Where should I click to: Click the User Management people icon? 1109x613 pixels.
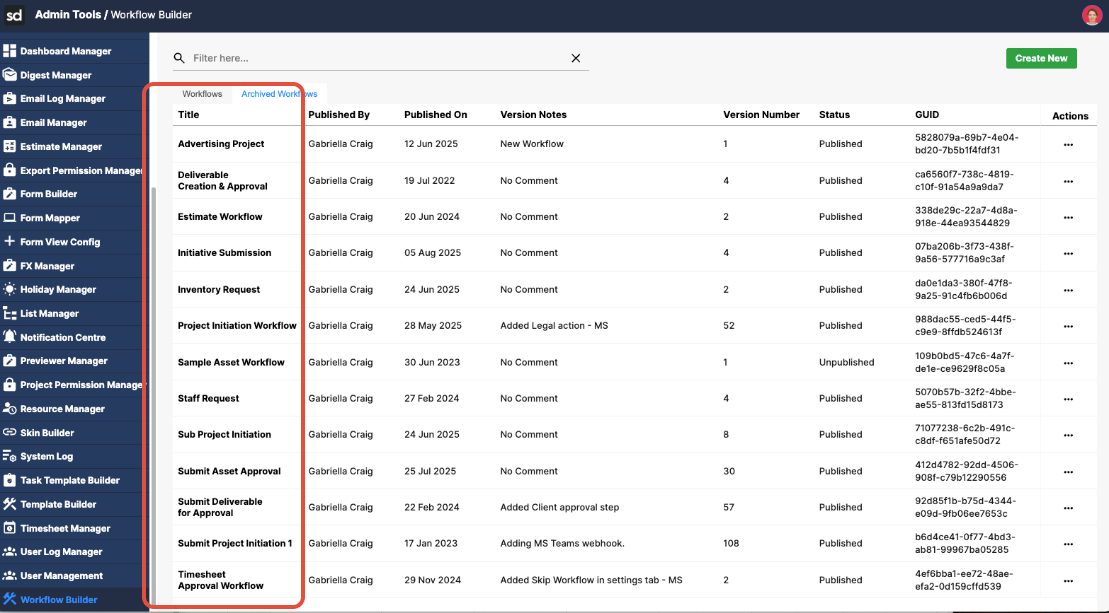point(9,576)
